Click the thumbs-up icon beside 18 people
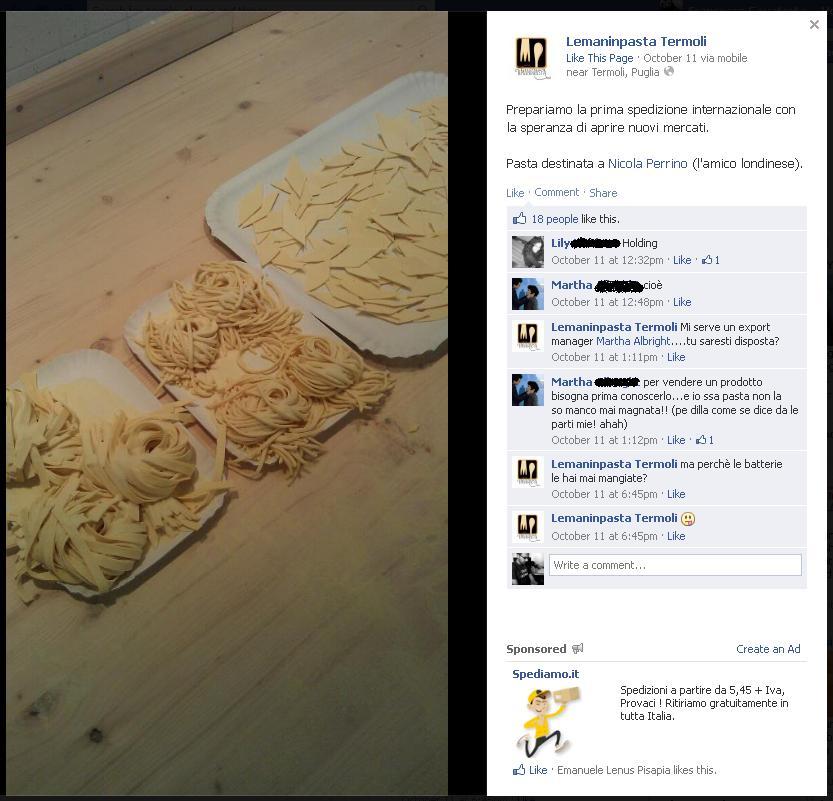833x801 pixels. point(519,219)
